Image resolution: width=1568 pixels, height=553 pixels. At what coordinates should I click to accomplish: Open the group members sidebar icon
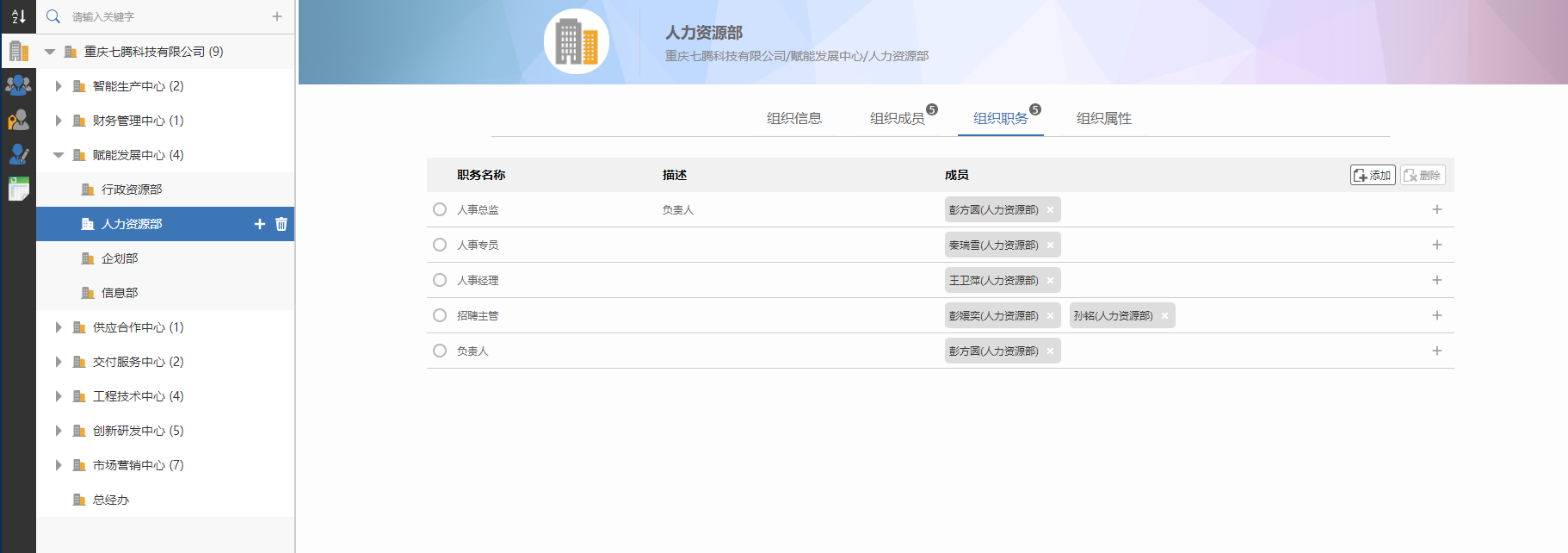18,85
